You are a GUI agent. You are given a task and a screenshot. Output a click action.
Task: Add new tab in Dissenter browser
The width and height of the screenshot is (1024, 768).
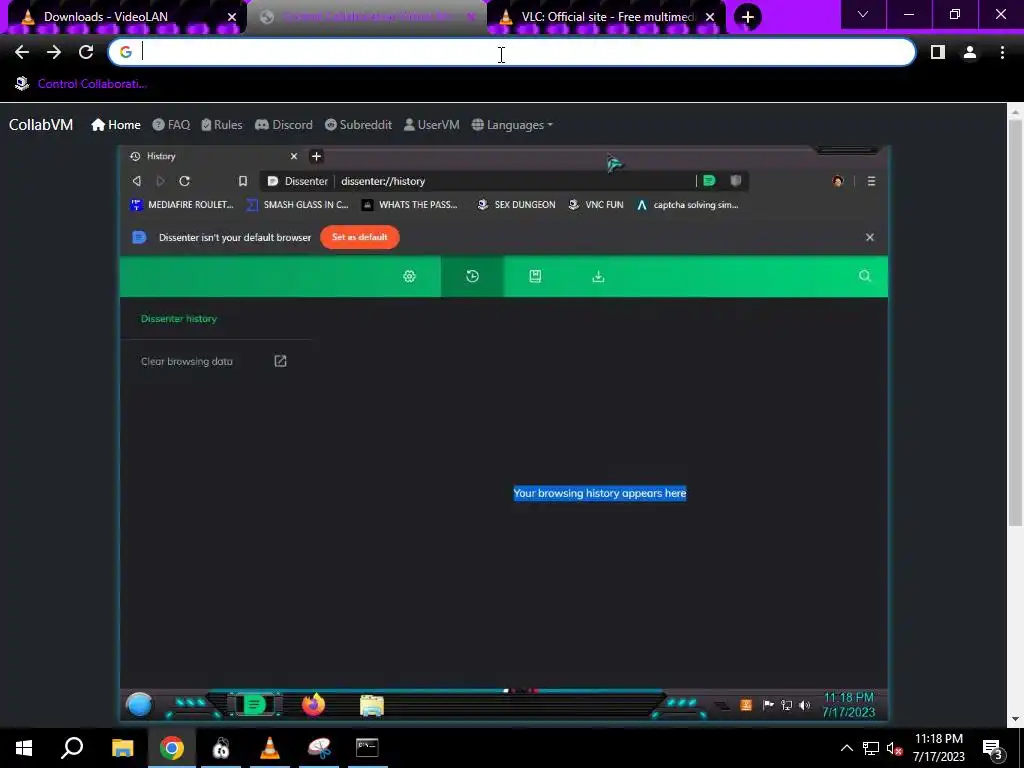pyautogui.click(x=316, y=156)
